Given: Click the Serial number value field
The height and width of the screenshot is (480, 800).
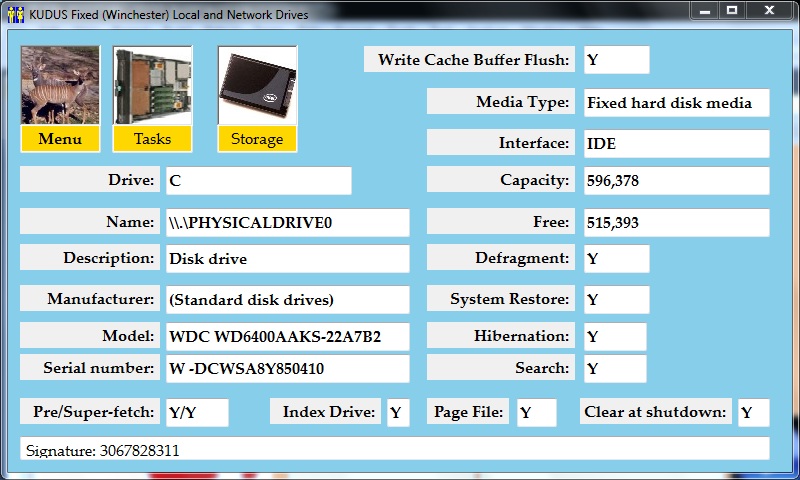Looking at the screenshot, I should [287, 368].
